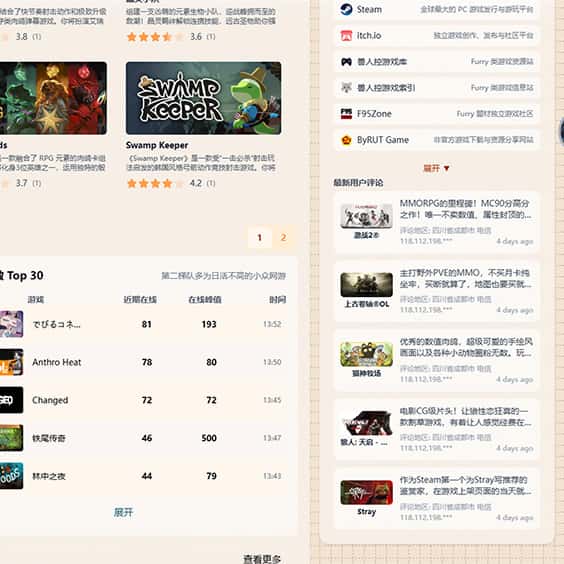This screenshot has height=564, width=564.
Task: Click the time column header
Action: 278,300
